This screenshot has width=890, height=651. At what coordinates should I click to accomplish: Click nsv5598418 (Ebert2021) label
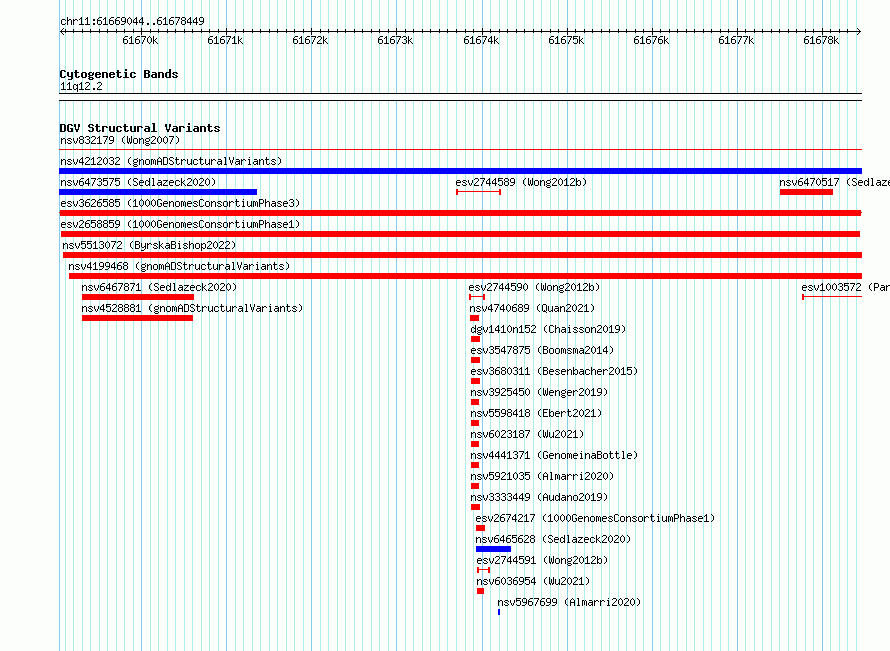[x=536, y=413]
